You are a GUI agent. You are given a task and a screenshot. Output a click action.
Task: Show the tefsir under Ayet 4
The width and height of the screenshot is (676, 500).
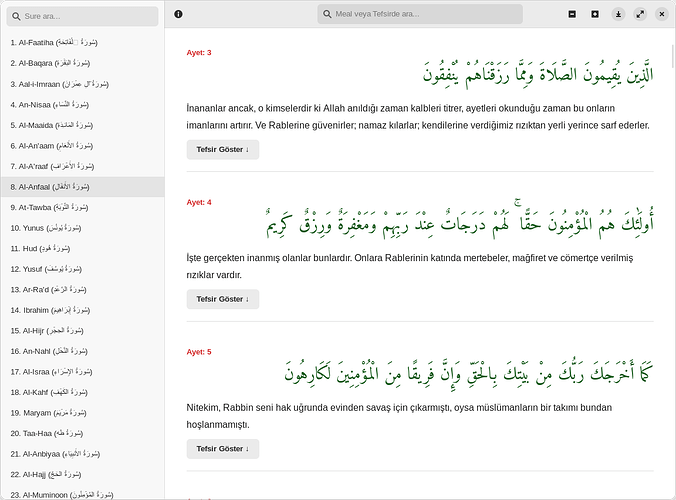coord(222,299)
